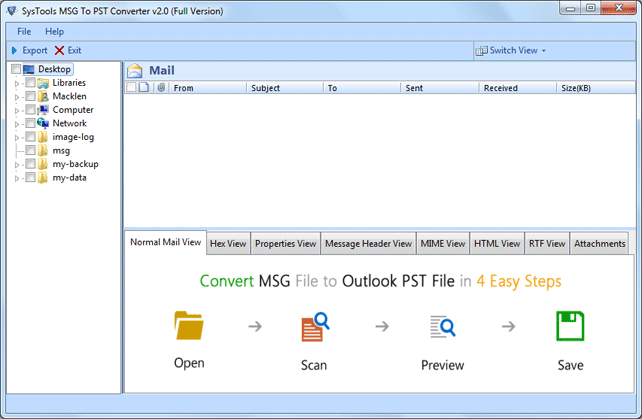This screenshot has width=642, height=419.
Task: Click the Computer icon in the tree
Action: click(43, 110)
